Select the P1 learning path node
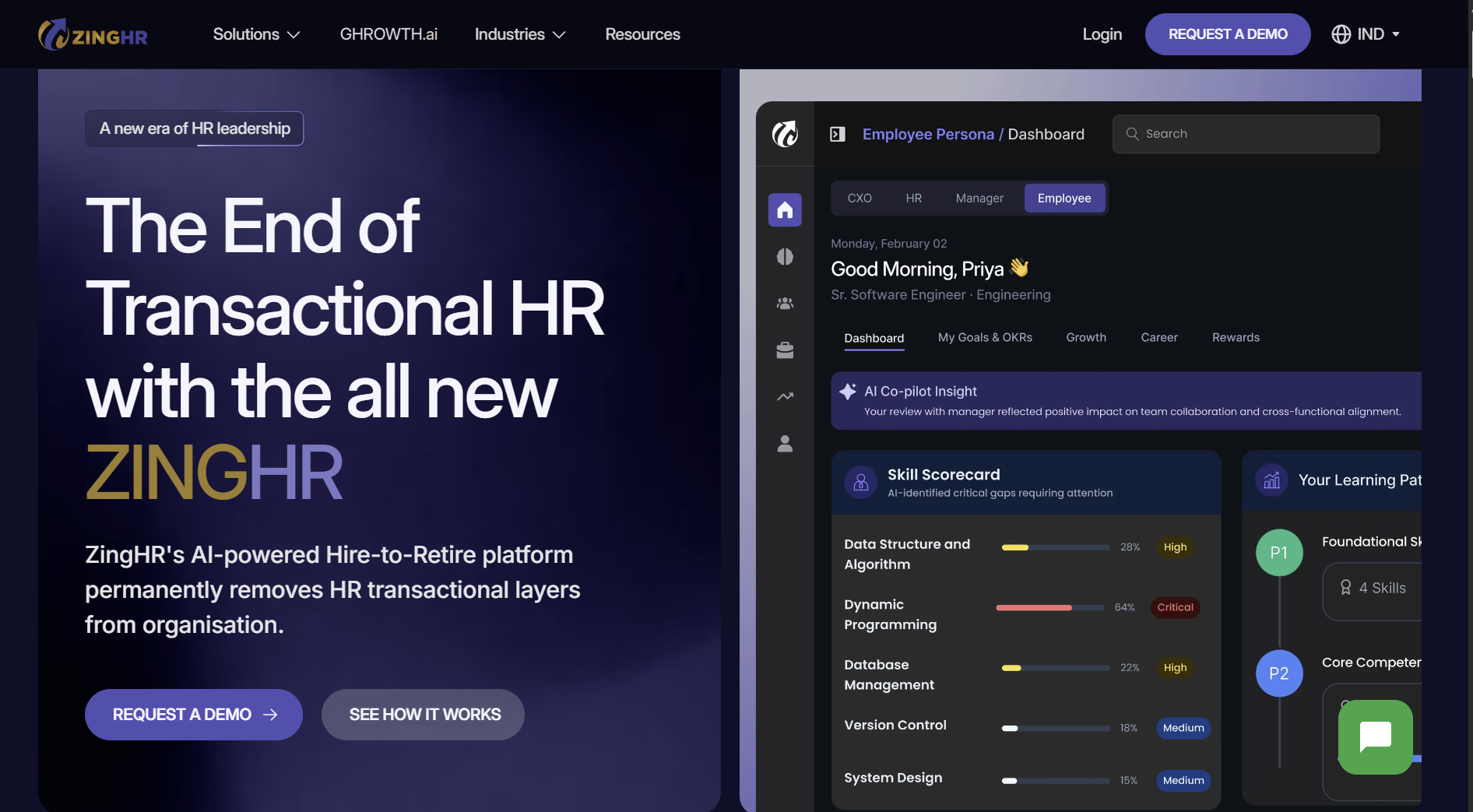Screen dimensions: 1473x812 coord(1279,553)
